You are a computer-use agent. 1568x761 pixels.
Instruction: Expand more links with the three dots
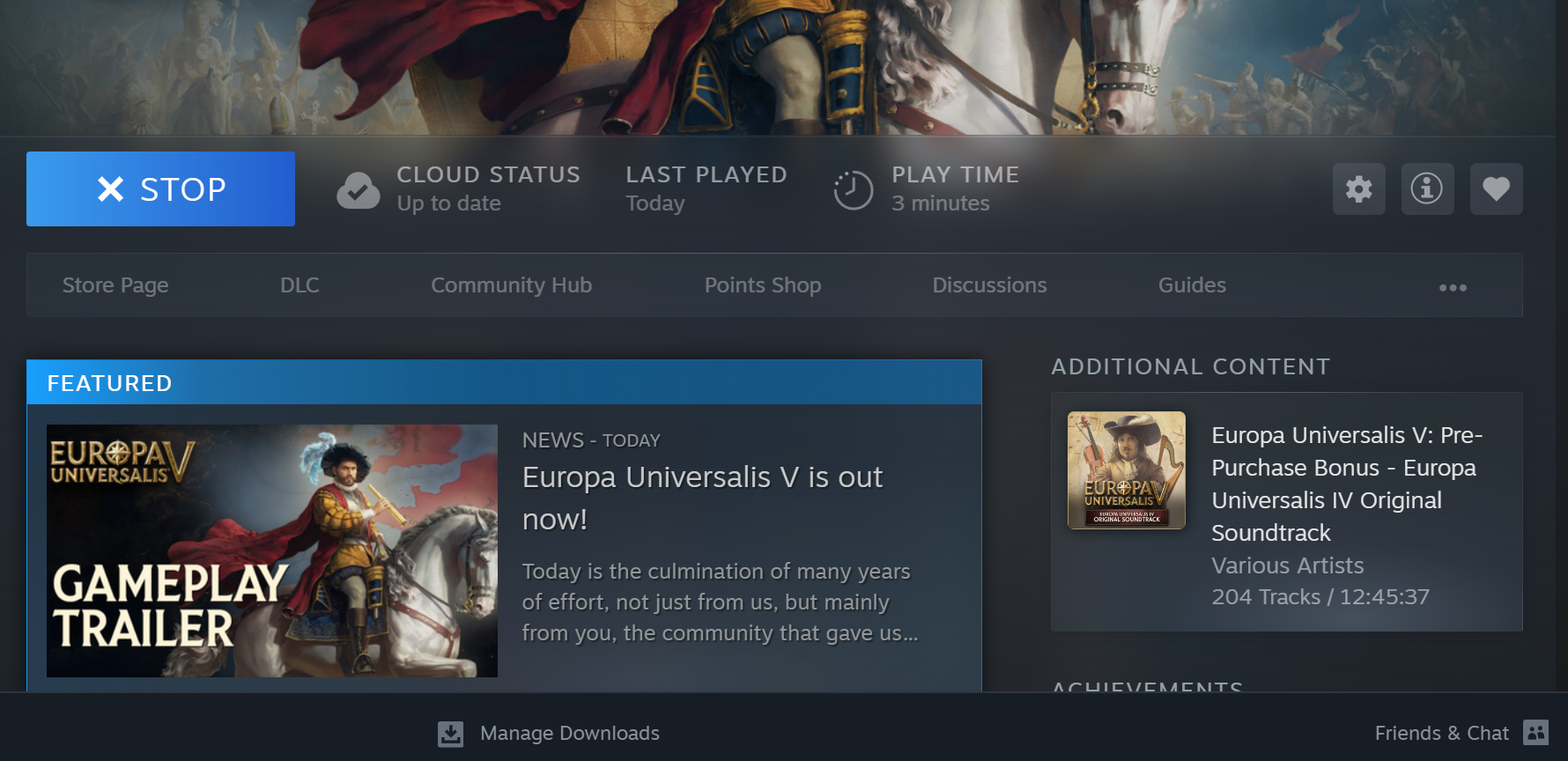(x=1453, y=287)
